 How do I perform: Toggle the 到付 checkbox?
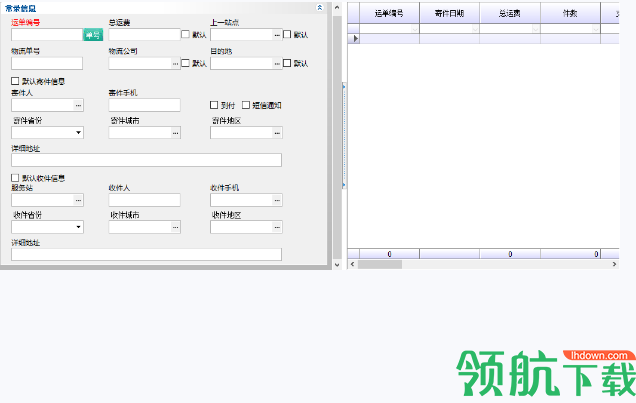214,105
